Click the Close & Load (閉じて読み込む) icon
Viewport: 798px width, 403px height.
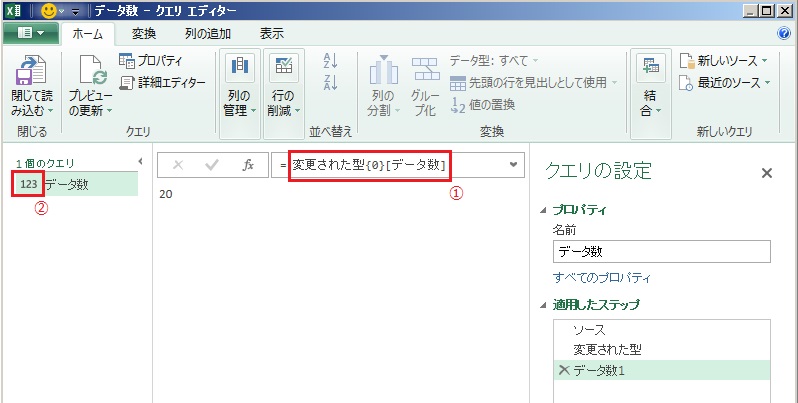tap(31, 70)
